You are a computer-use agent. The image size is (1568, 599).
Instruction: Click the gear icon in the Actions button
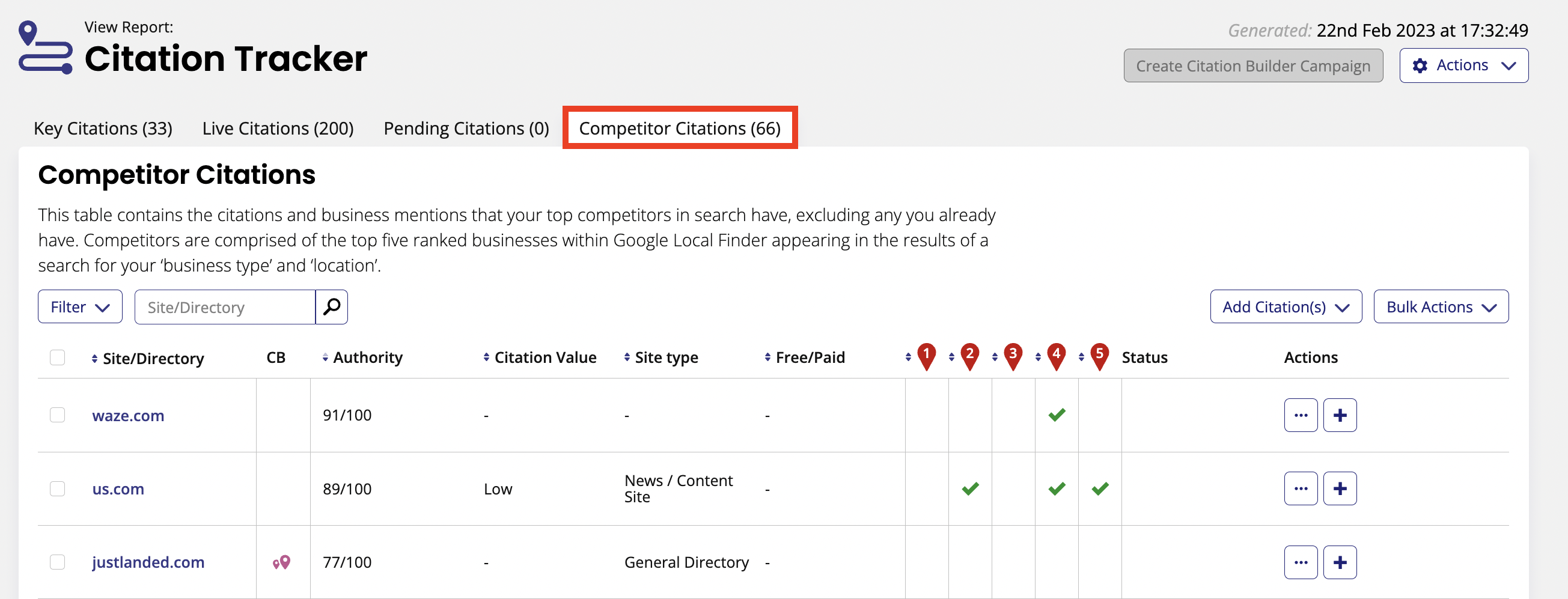point(1421,65)
